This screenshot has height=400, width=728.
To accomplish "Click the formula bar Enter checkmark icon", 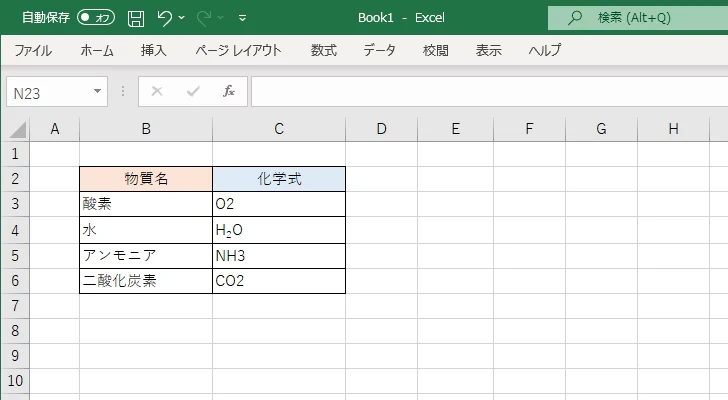I will 193,91.
